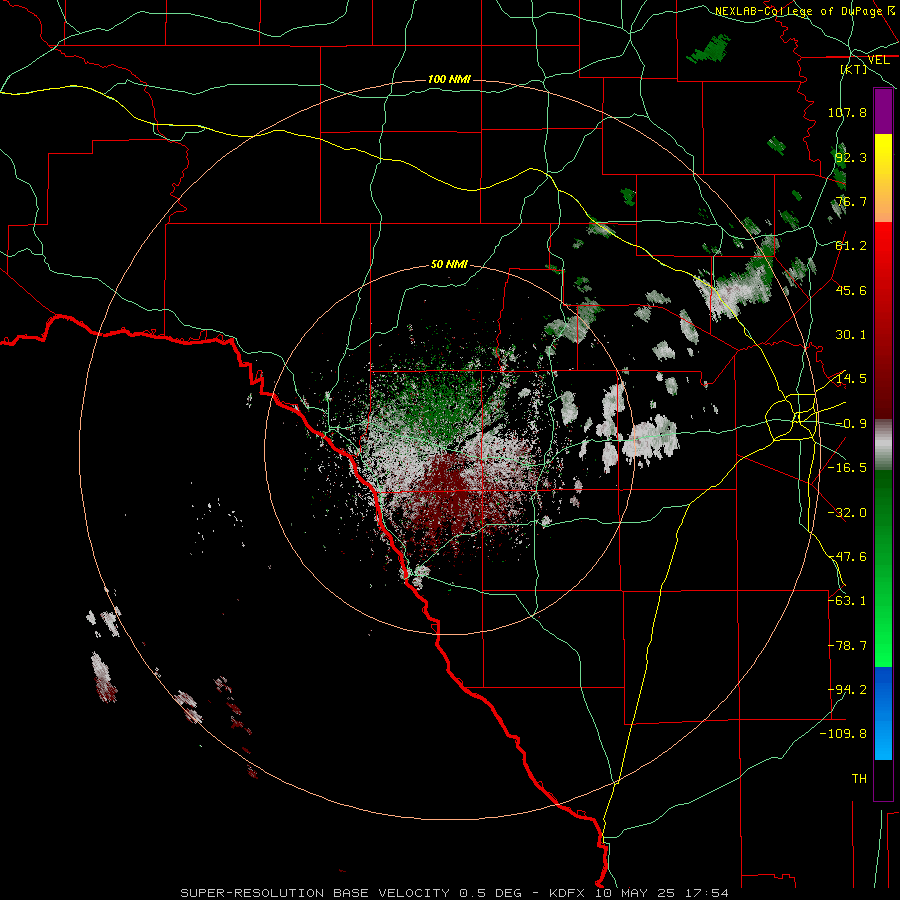Image resolution: width=900 pixels, height=900 pixels.
Task: Select the -63.1 scale value
Action: pos(847,601)
